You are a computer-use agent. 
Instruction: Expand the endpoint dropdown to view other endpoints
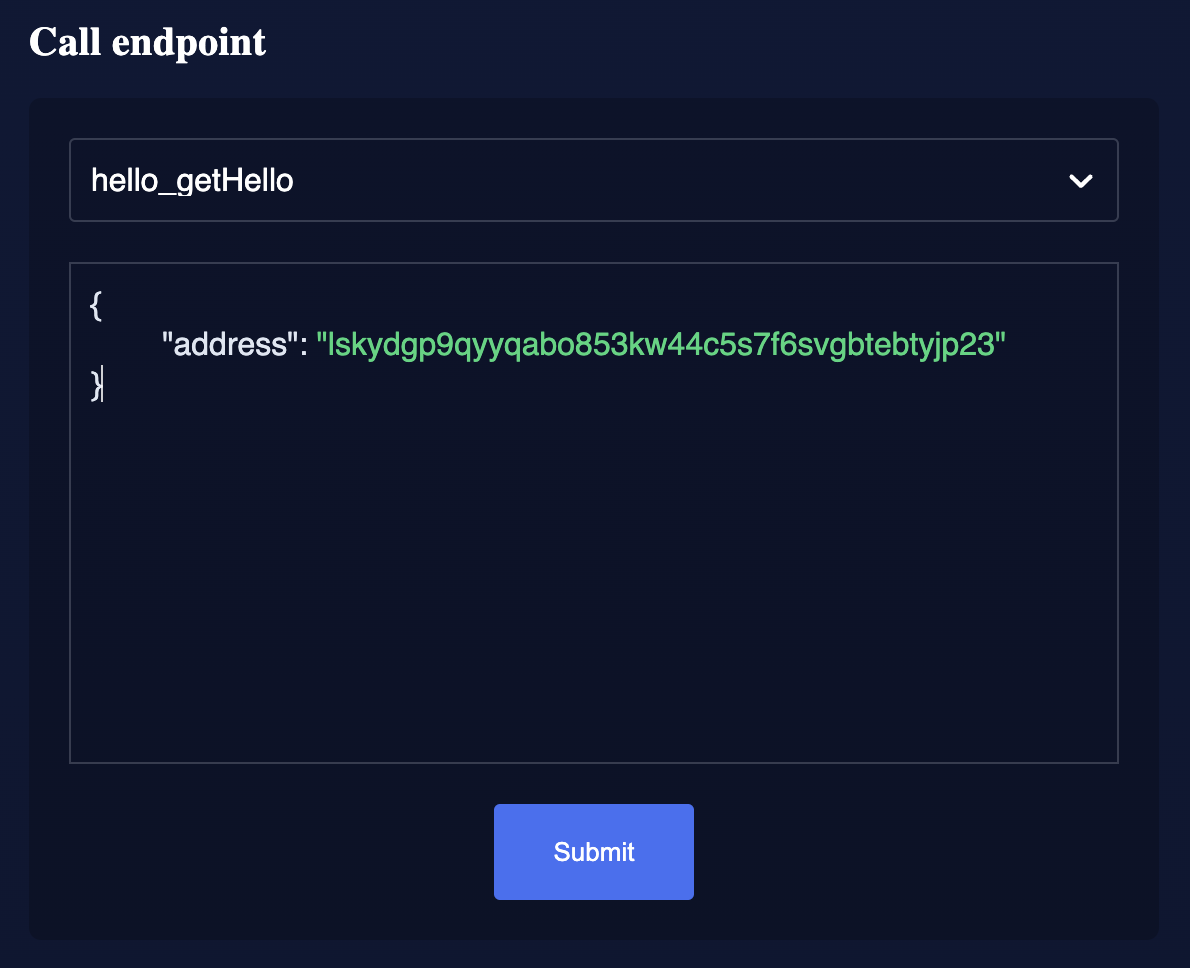(x=593, y=180)
